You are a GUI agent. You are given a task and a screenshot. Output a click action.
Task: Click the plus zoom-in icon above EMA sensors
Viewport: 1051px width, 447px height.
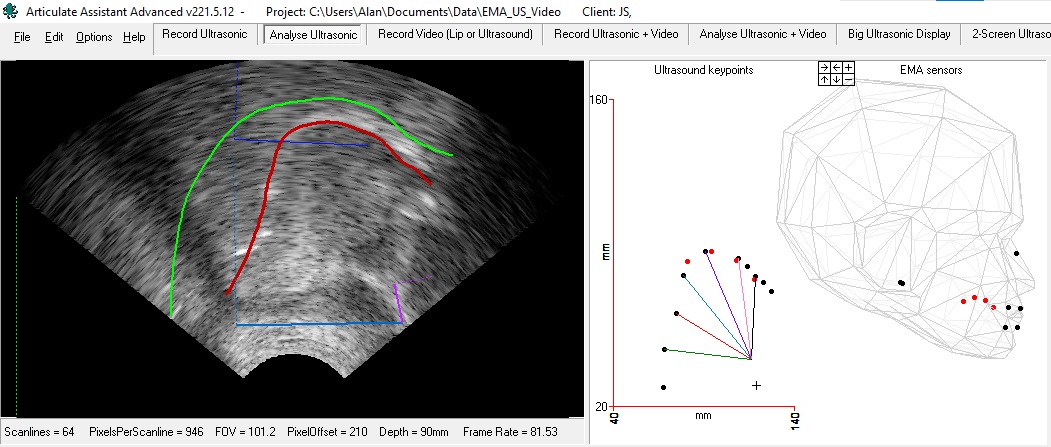848,67
